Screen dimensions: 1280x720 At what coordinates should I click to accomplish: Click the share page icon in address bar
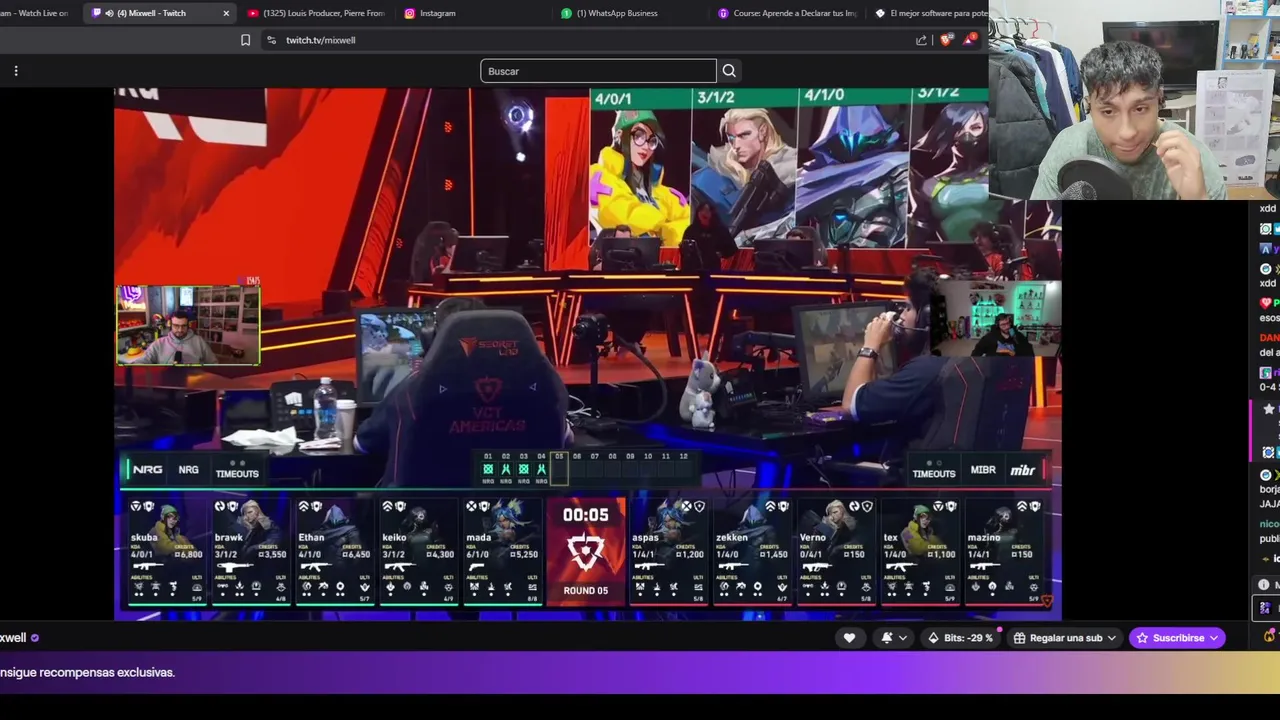[921, 40]
